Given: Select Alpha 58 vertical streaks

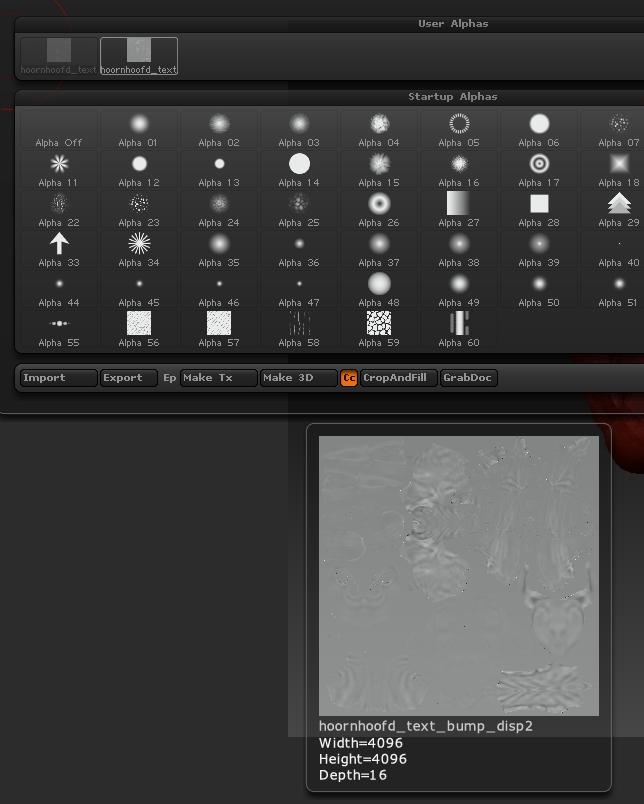Looking at the screenshot, I should click(x=299, y=330).
